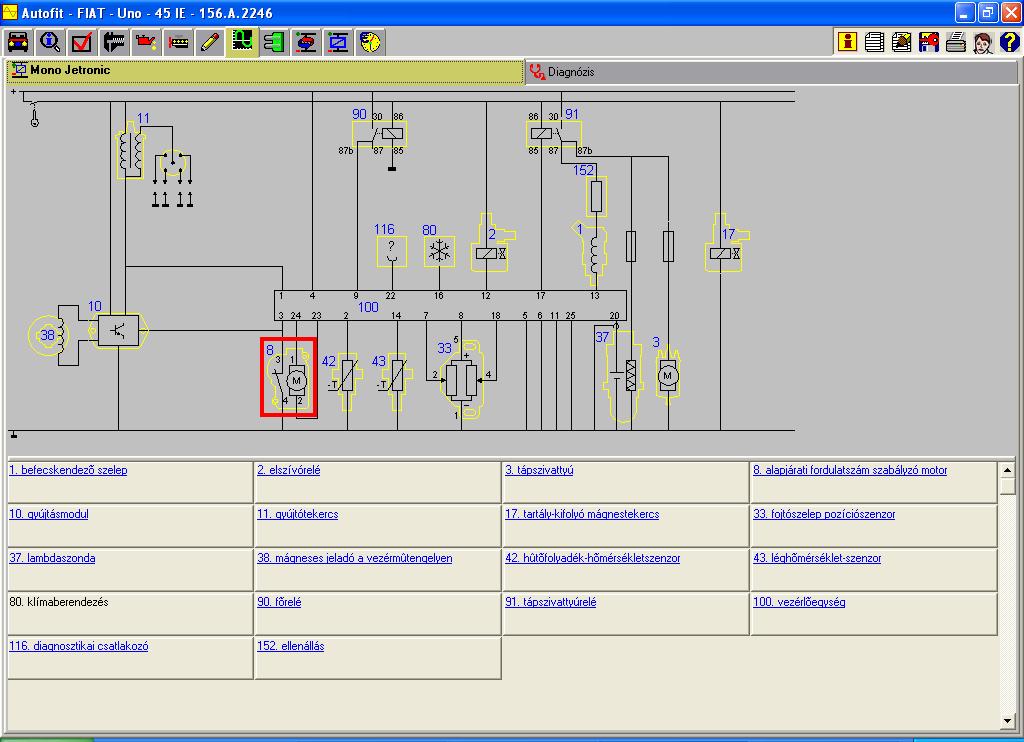Open link '3. tápszivattyú'
This screenshot has height=742, width=1024.
(539, 470)
